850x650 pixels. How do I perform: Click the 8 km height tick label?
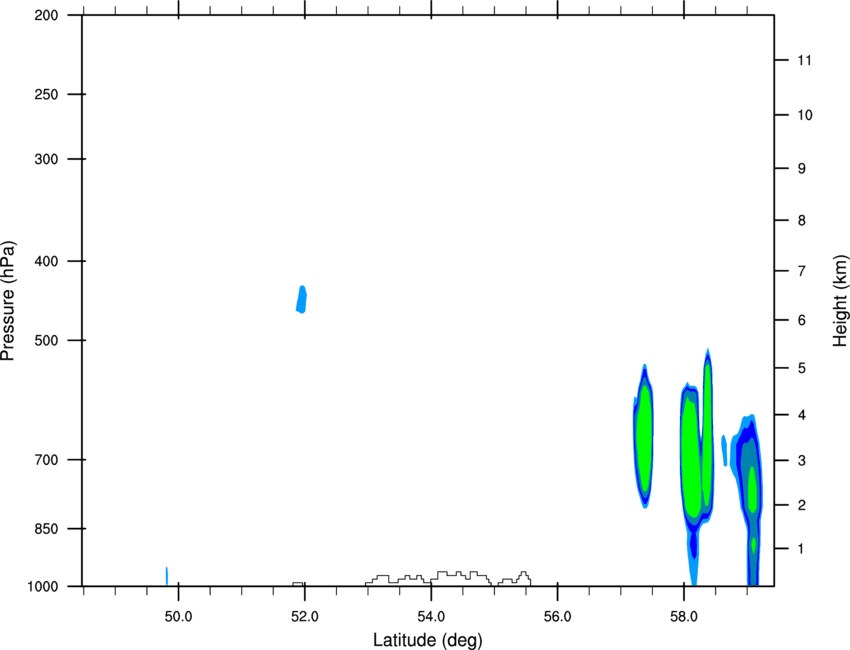coord(802,221)
